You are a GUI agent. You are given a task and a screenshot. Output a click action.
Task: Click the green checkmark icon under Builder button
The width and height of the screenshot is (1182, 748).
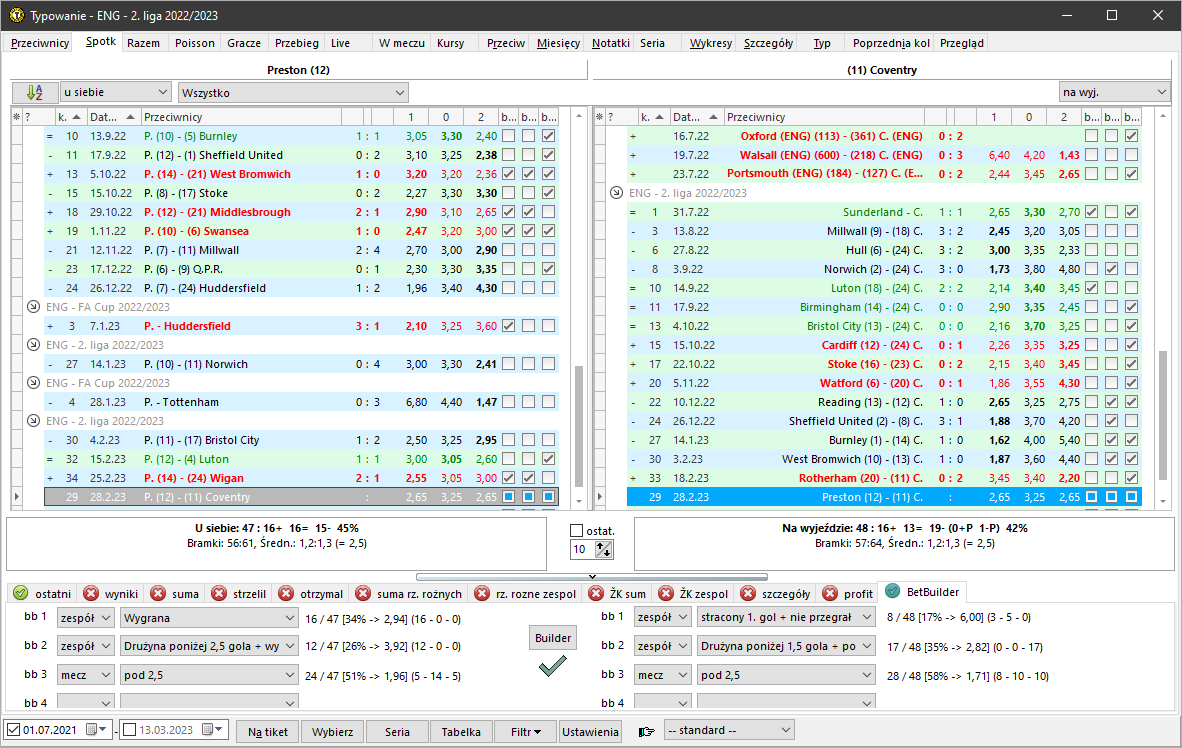551,665
